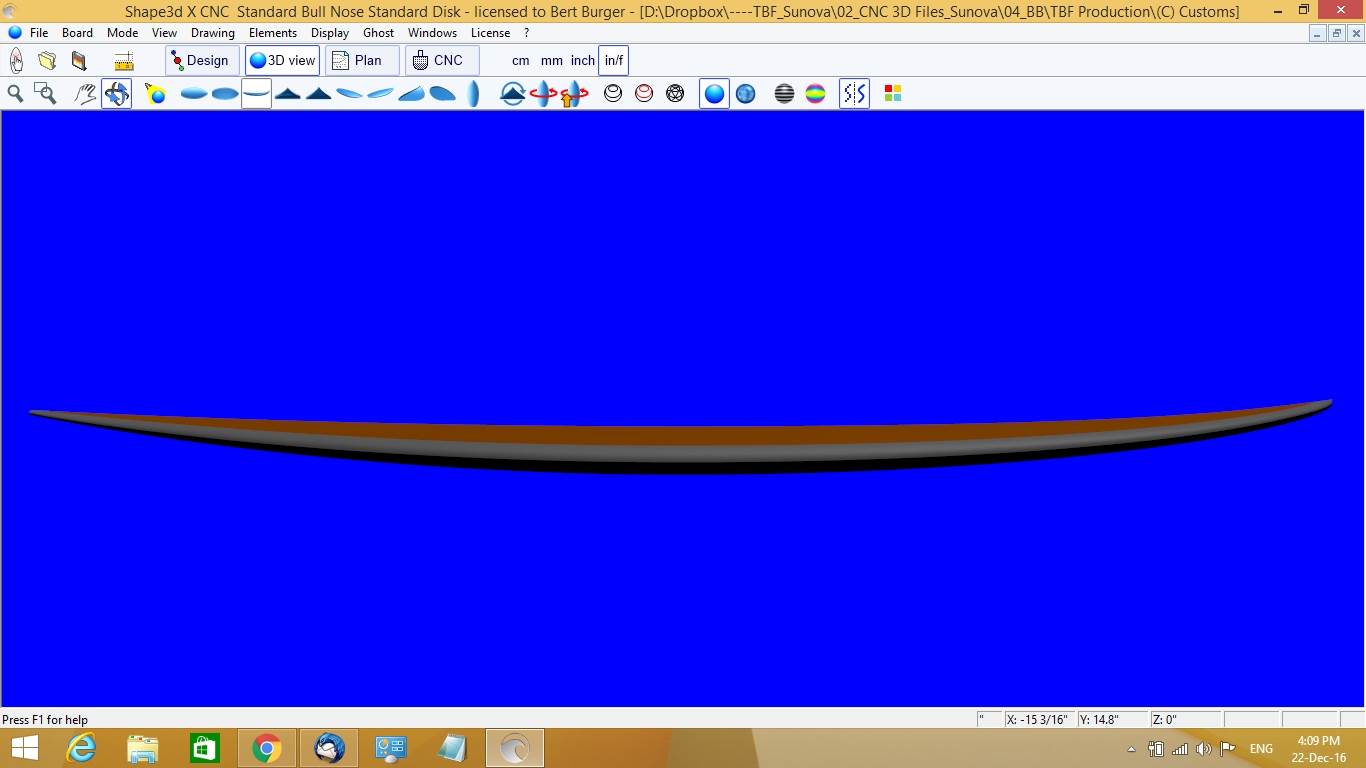Click the light source spotlight icon
The height and width of the screenshot is (768, 1366).
155,93
